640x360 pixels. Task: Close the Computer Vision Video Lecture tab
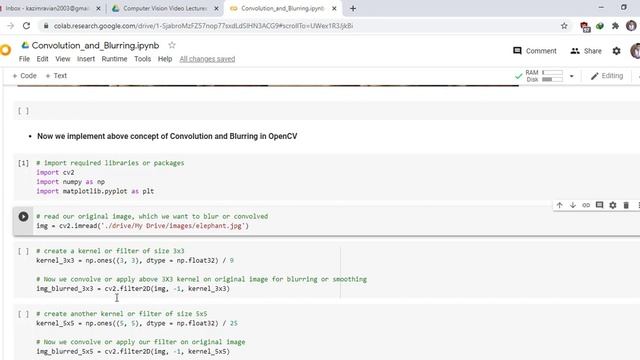pyautogui.click(x=216, y=8)
